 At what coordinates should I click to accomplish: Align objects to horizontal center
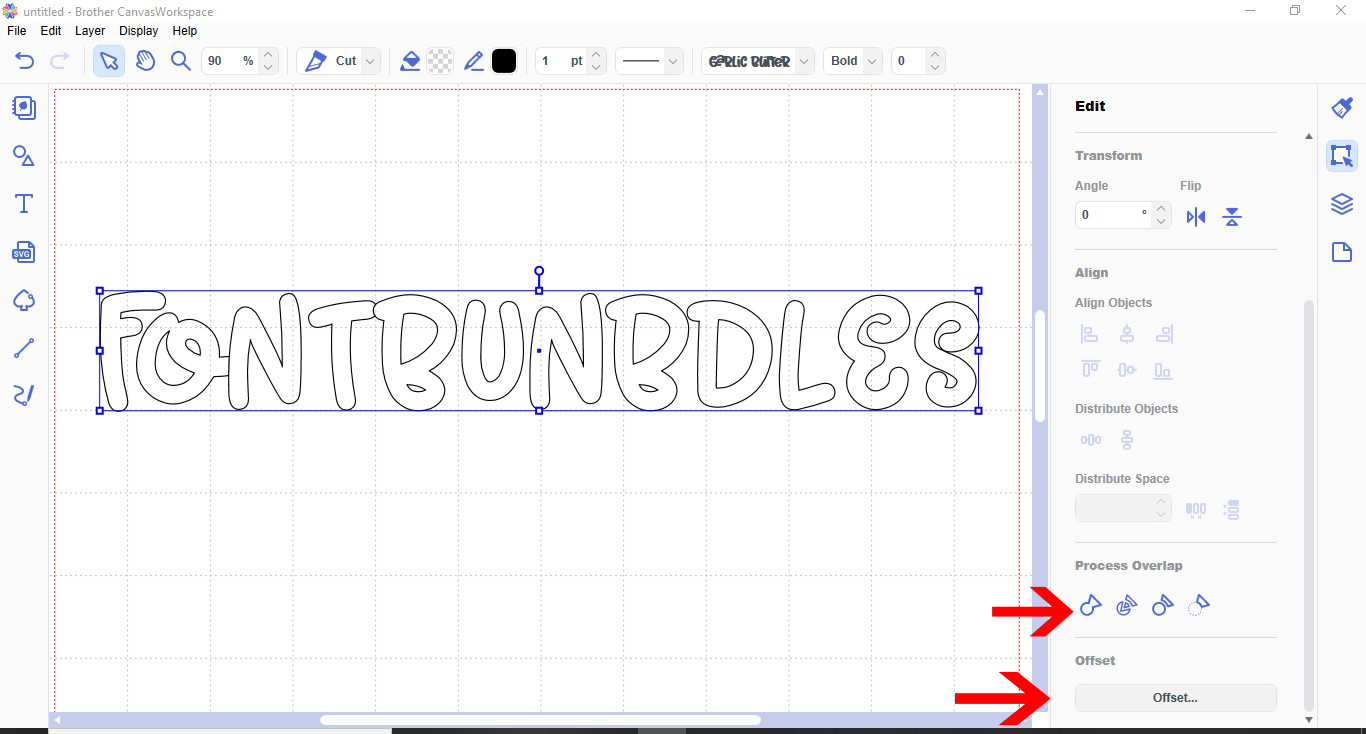point(1127,334)
